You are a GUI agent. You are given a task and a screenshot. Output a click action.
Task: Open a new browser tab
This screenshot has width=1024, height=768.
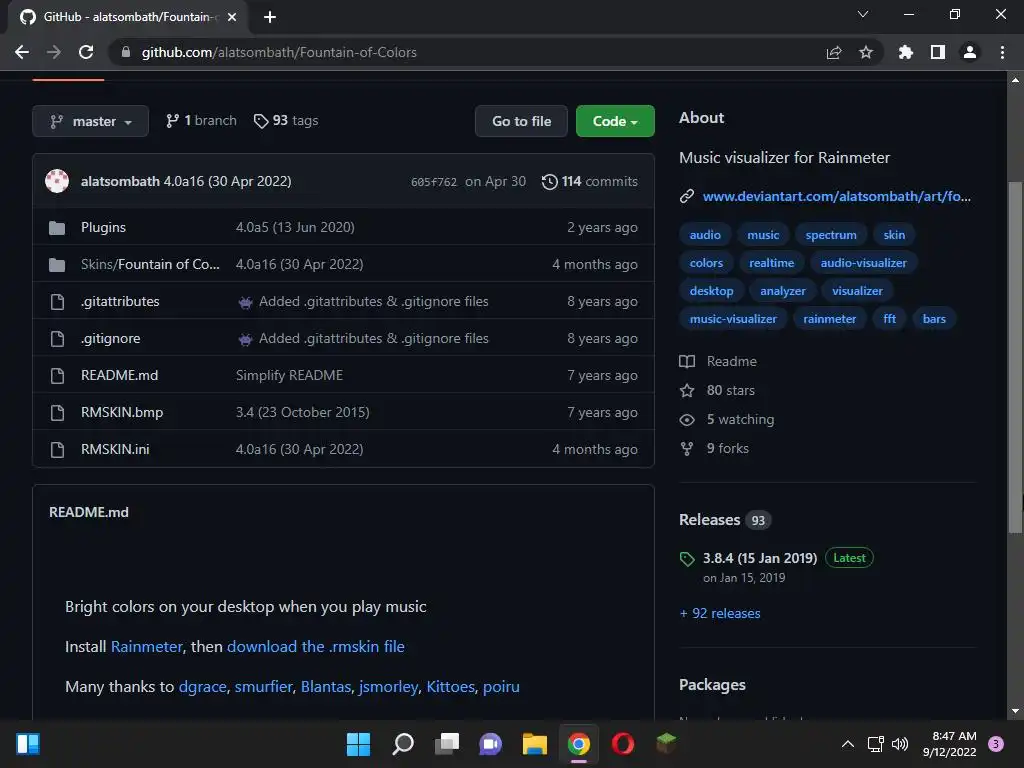click(270, 17)
